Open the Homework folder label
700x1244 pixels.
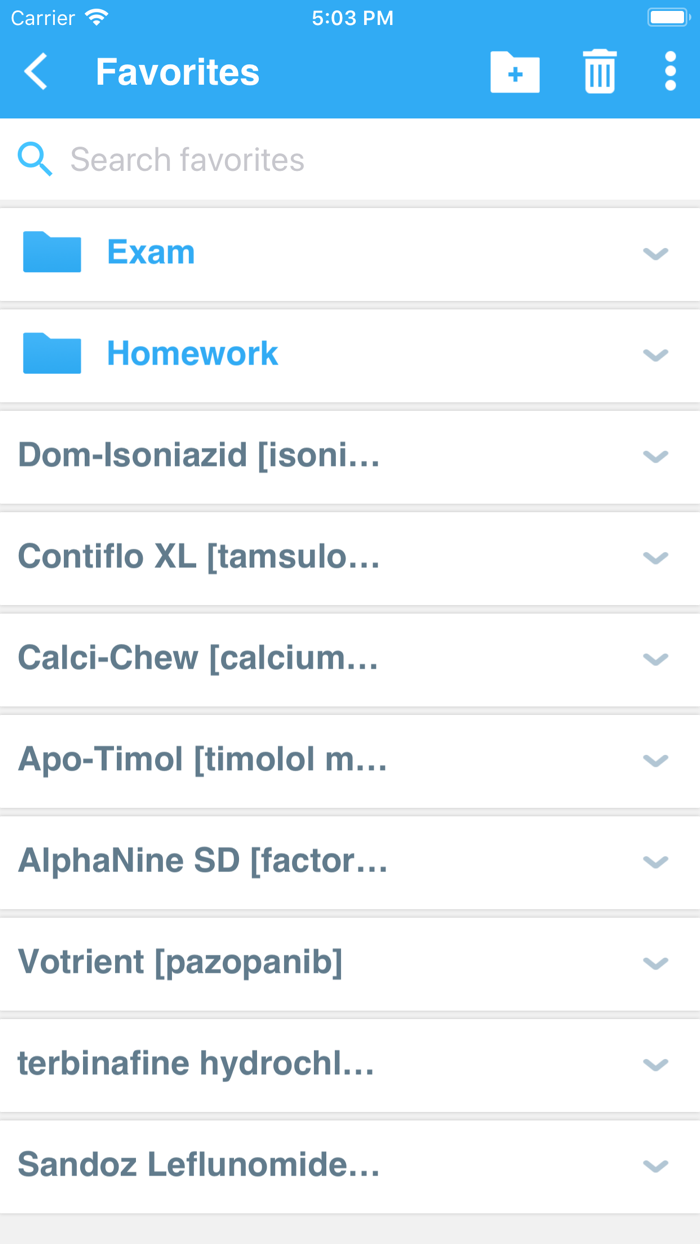pos(192,353)
